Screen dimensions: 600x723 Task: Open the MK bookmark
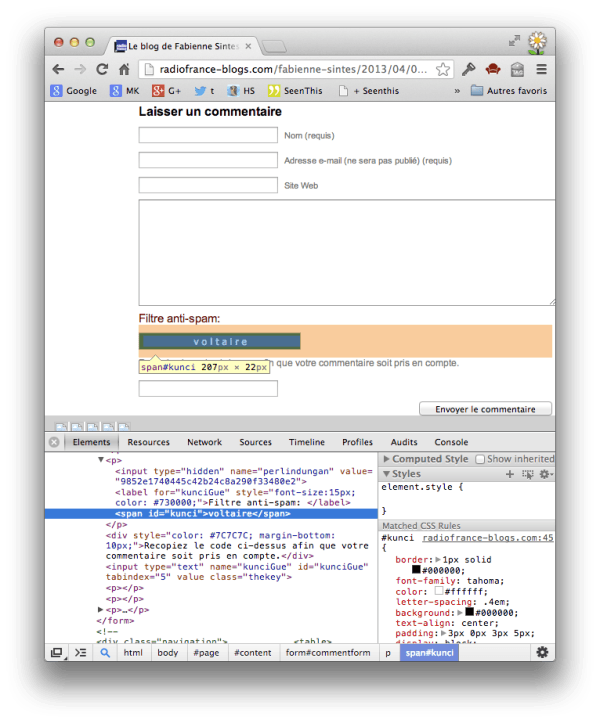[125, 91]
